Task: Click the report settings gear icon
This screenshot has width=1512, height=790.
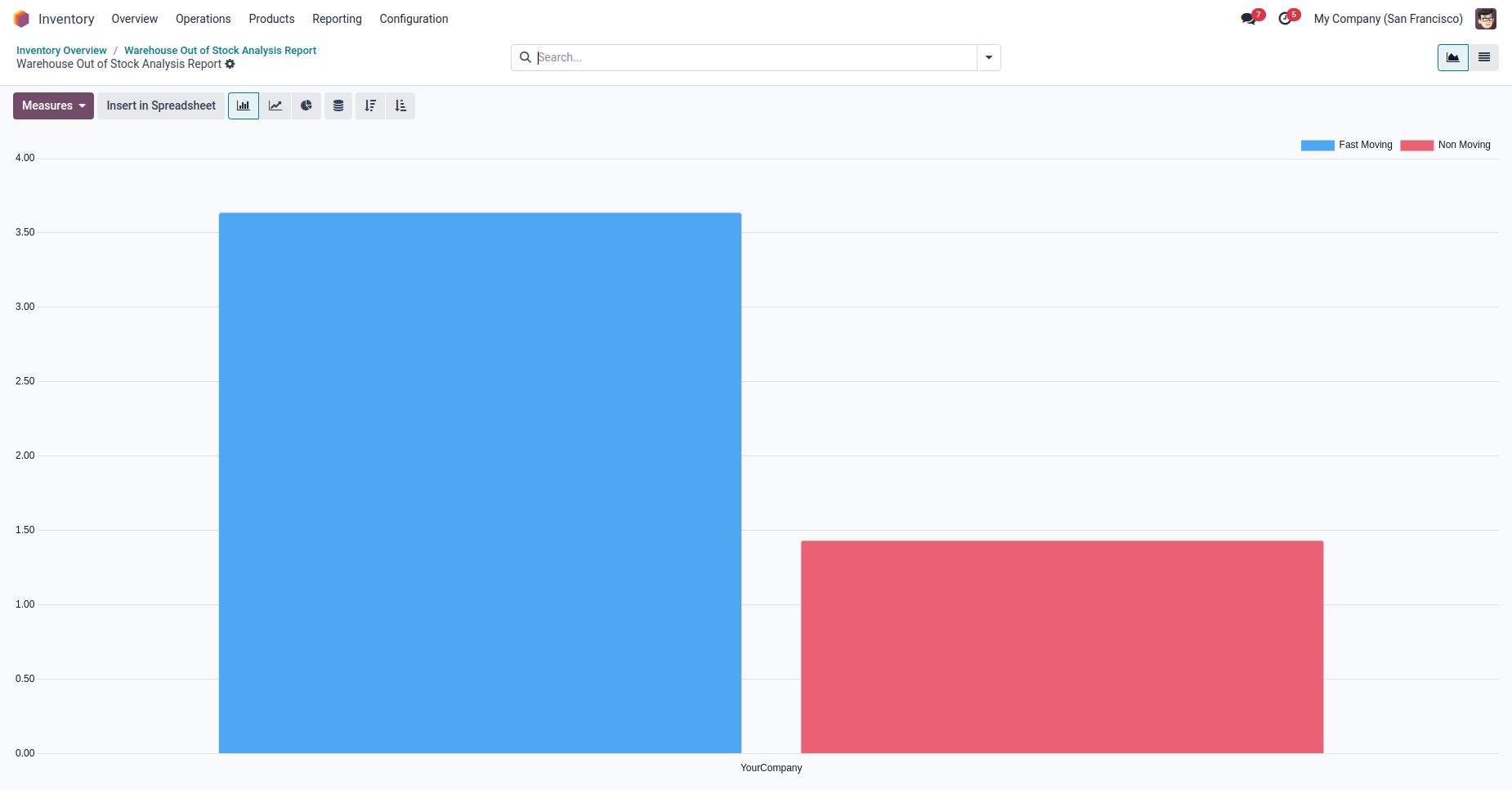Action: click(230, 64)
